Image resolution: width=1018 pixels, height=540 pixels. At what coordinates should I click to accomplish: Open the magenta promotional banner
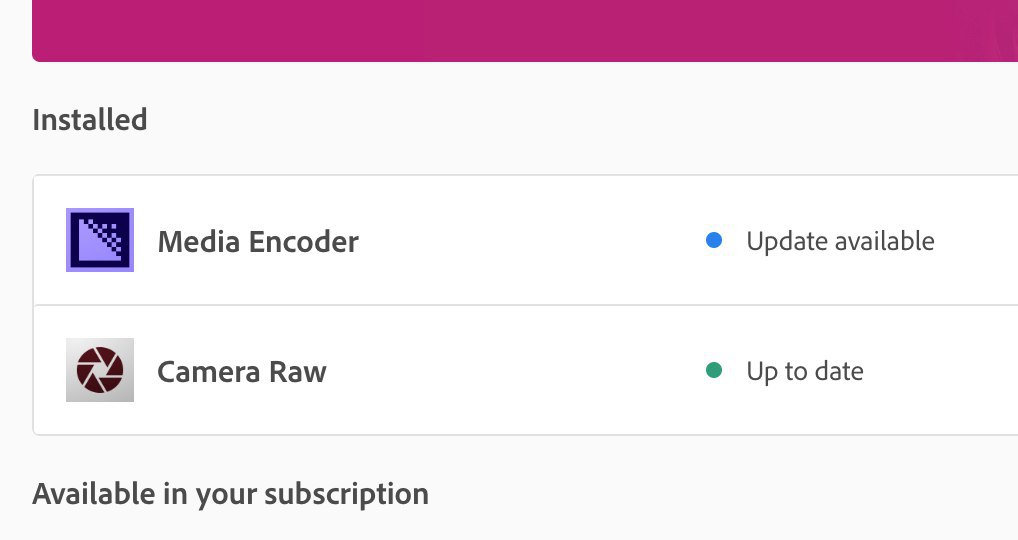(x=525, y=31)
